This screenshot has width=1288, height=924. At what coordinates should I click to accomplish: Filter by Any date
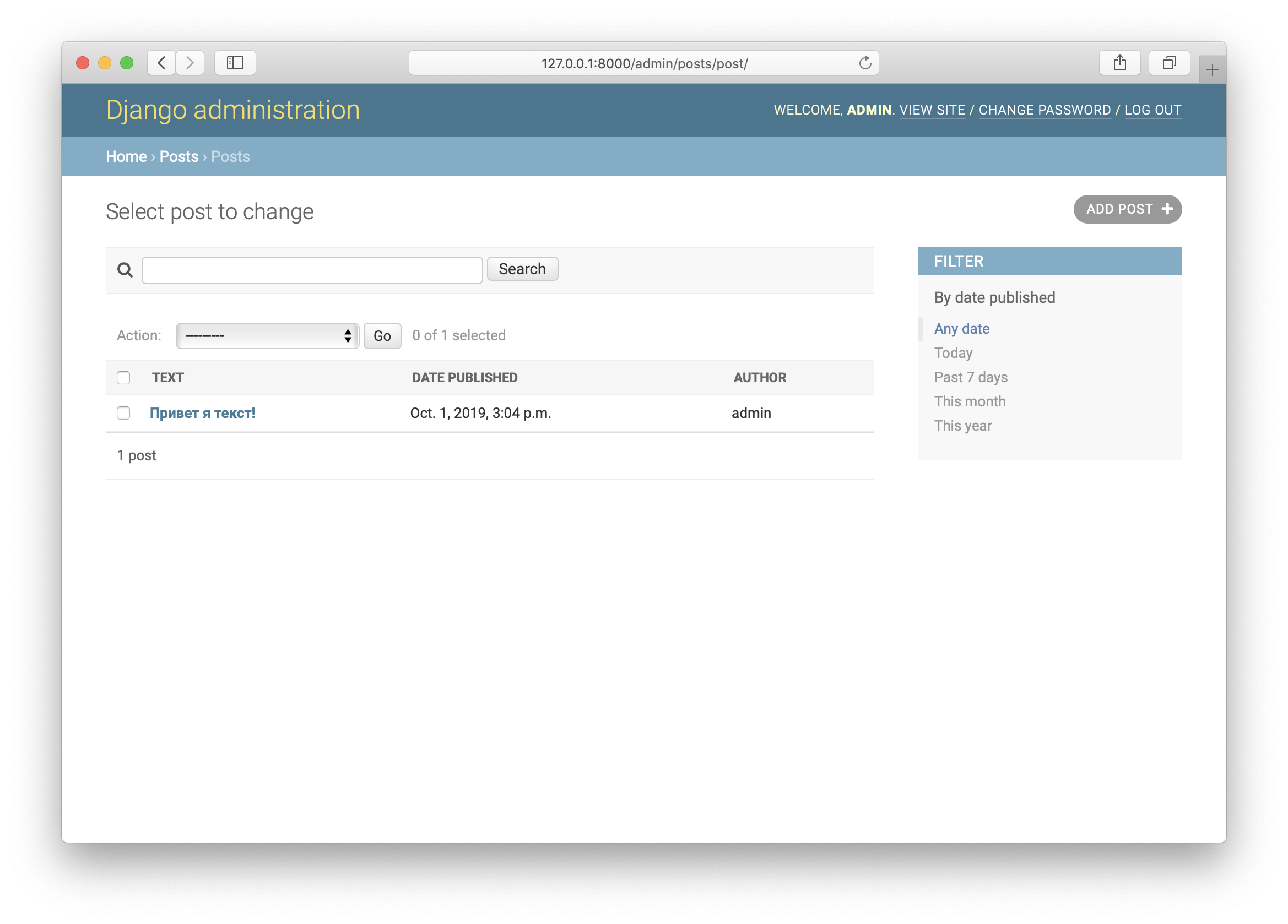pyautogui.click(x=961, y=329)
